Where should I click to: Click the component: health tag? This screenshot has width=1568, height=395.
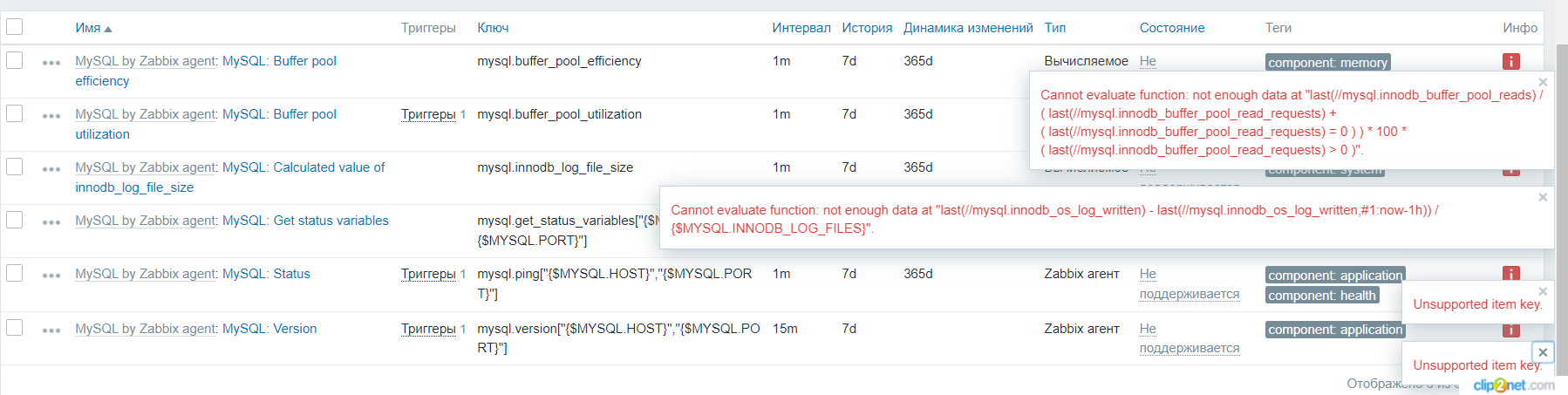coord(1321,296)
